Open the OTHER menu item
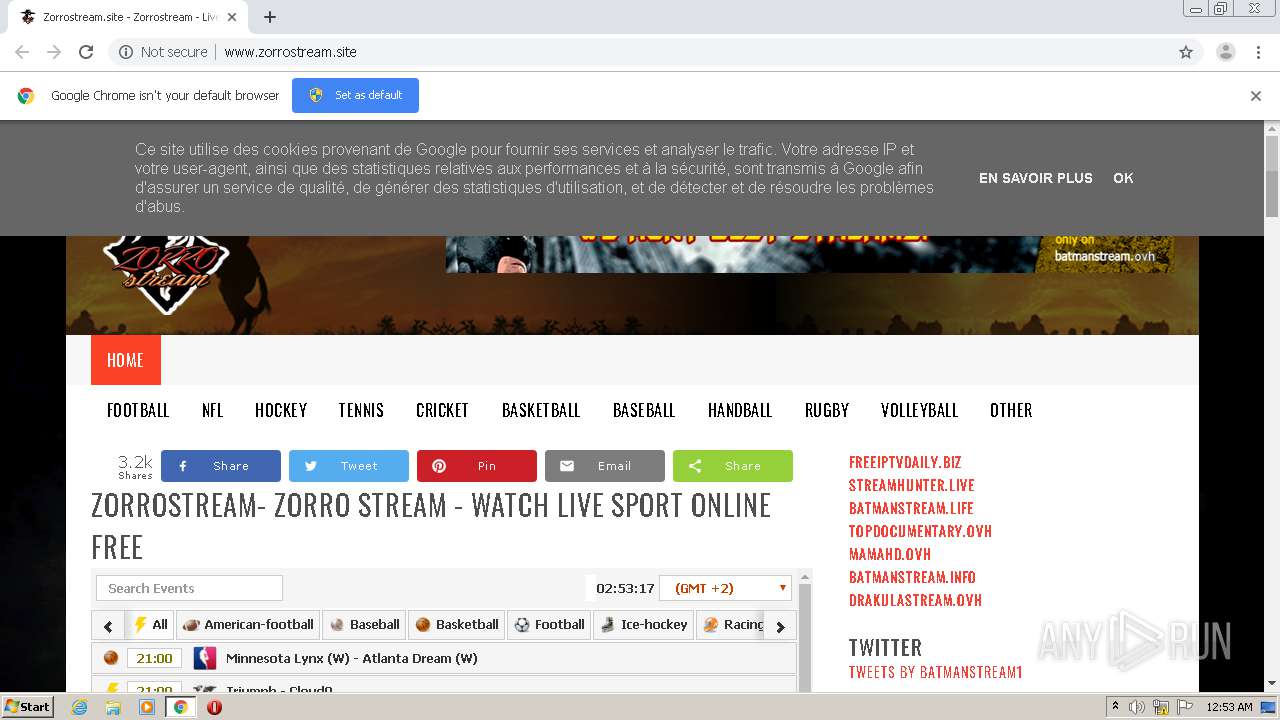 pyautogui.click(x=1011, y=410)
